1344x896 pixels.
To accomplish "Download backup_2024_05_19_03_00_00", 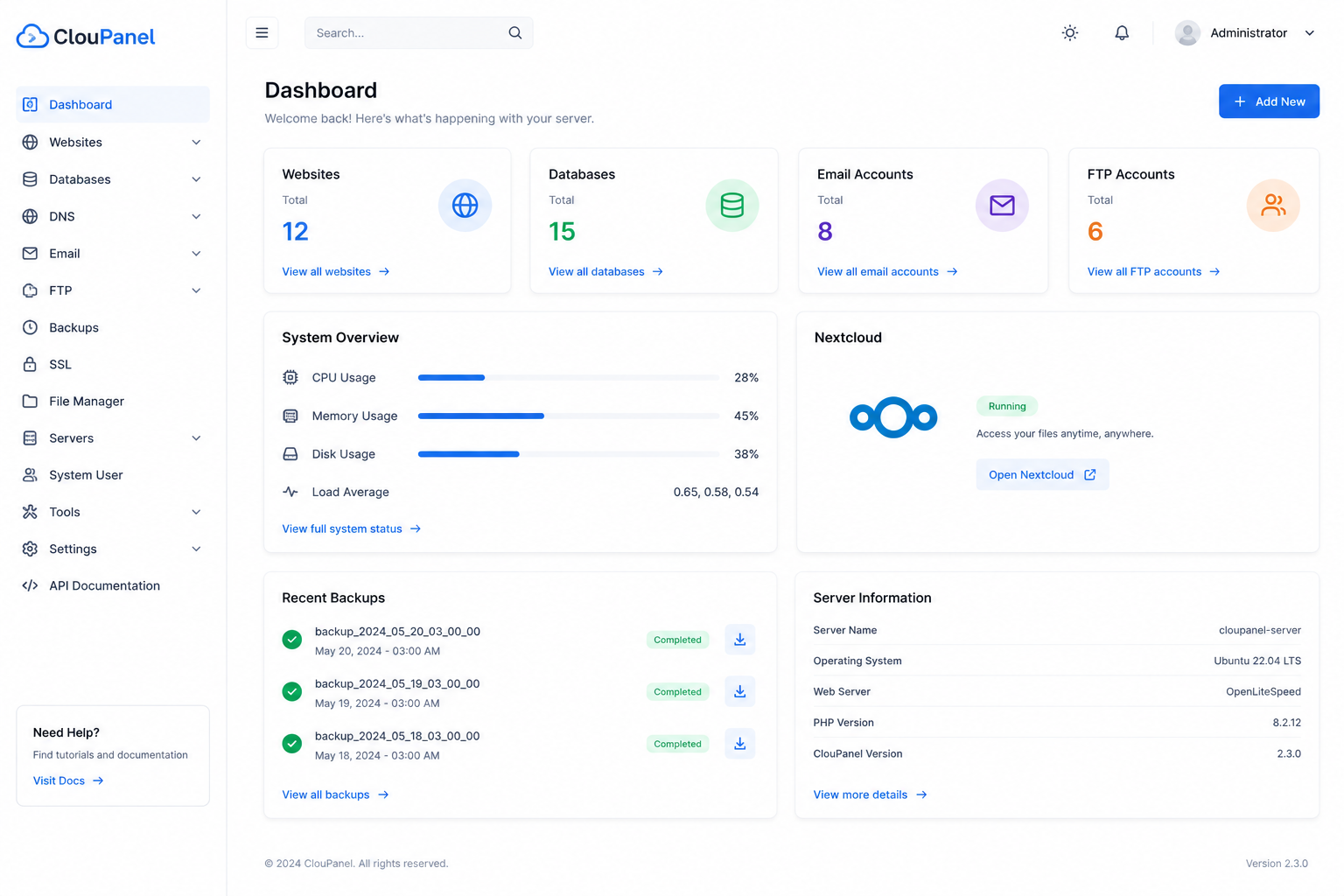I will coord(740,691).
